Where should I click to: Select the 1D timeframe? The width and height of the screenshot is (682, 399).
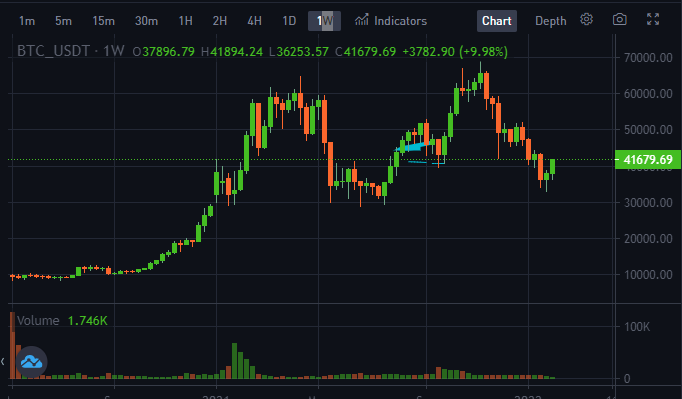click(289, 21)
